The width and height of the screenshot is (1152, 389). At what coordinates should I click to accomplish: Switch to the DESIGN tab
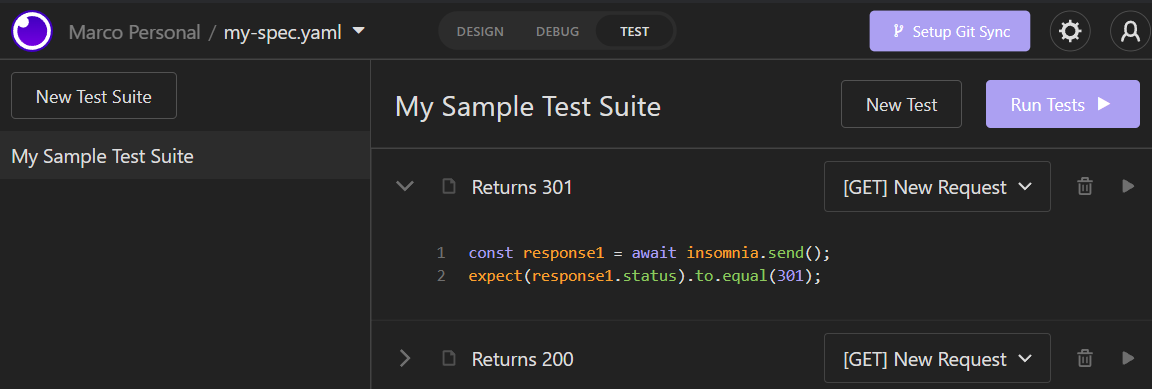[x=480, y=32]
